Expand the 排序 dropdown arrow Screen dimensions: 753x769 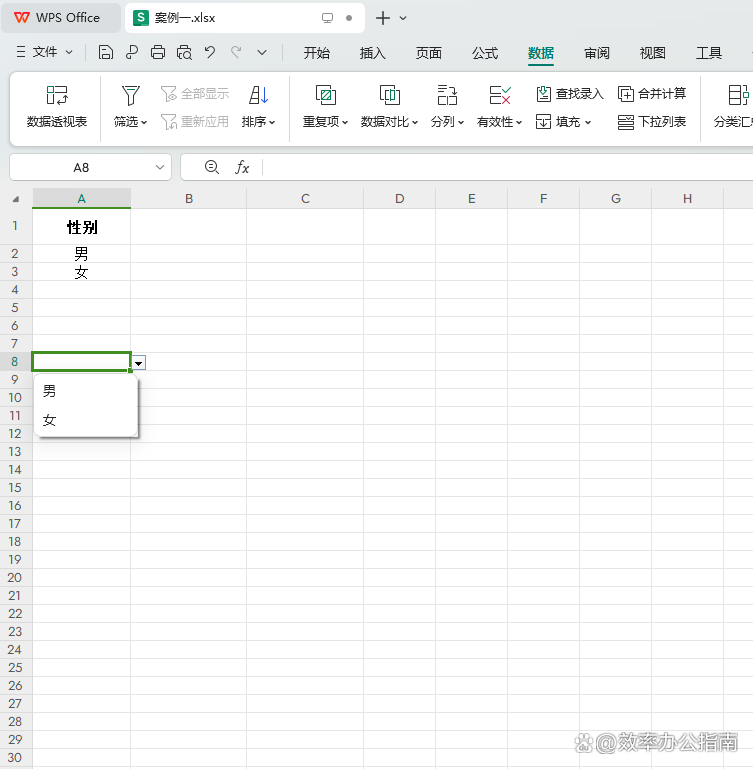tap(272, 122)
